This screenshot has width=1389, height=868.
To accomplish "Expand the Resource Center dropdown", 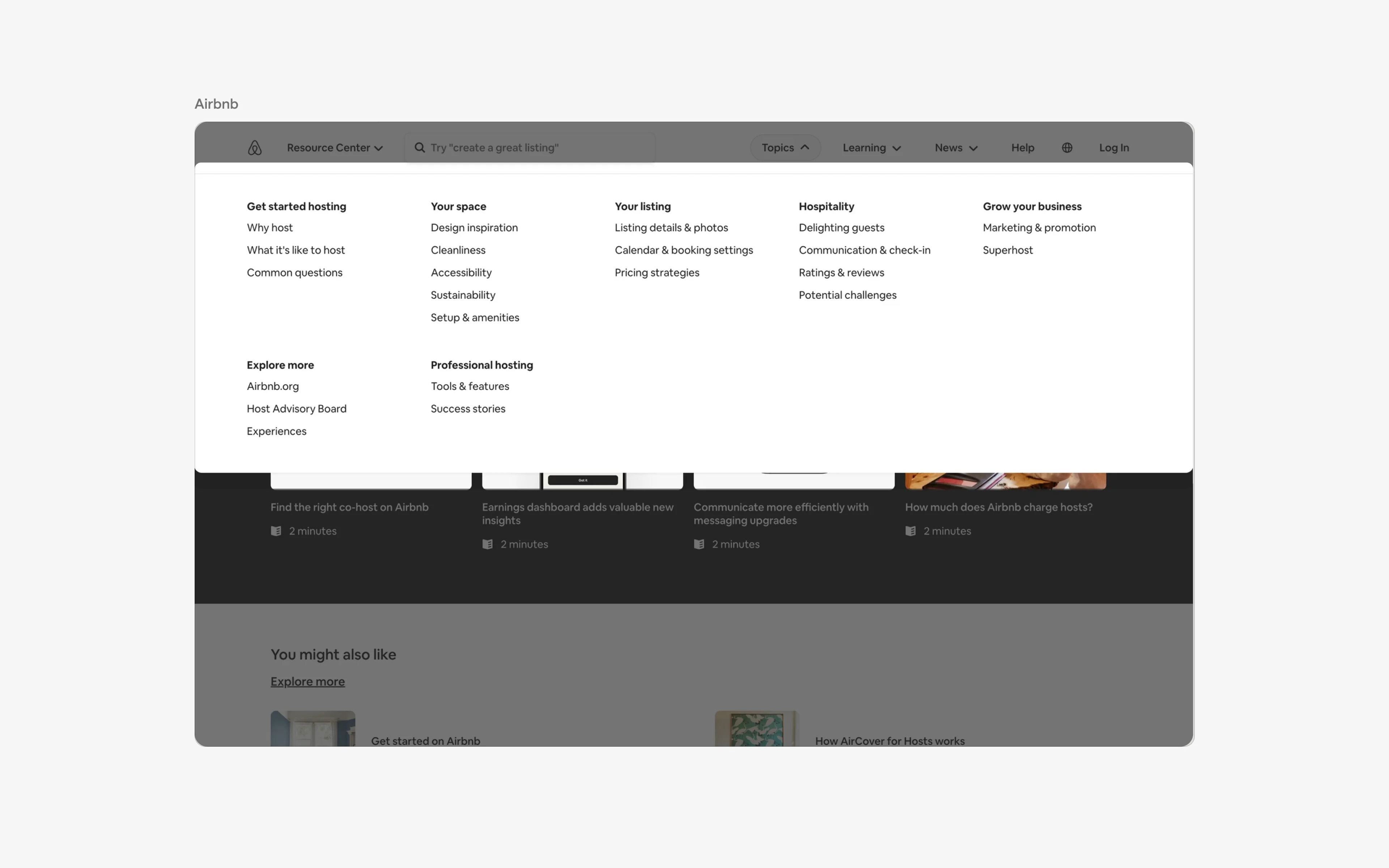I will point(335,148).
